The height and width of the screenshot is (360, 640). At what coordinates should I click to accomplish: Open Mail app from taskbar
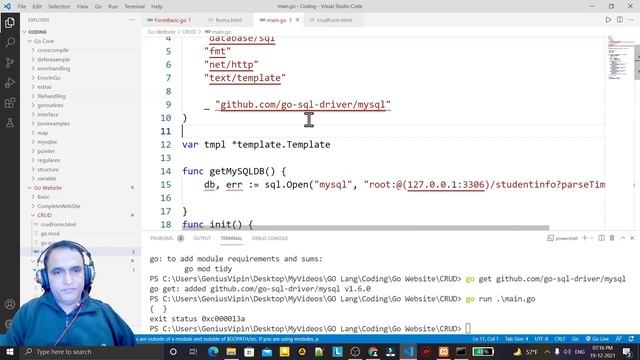pyautogui.click(x=267, y=351)
